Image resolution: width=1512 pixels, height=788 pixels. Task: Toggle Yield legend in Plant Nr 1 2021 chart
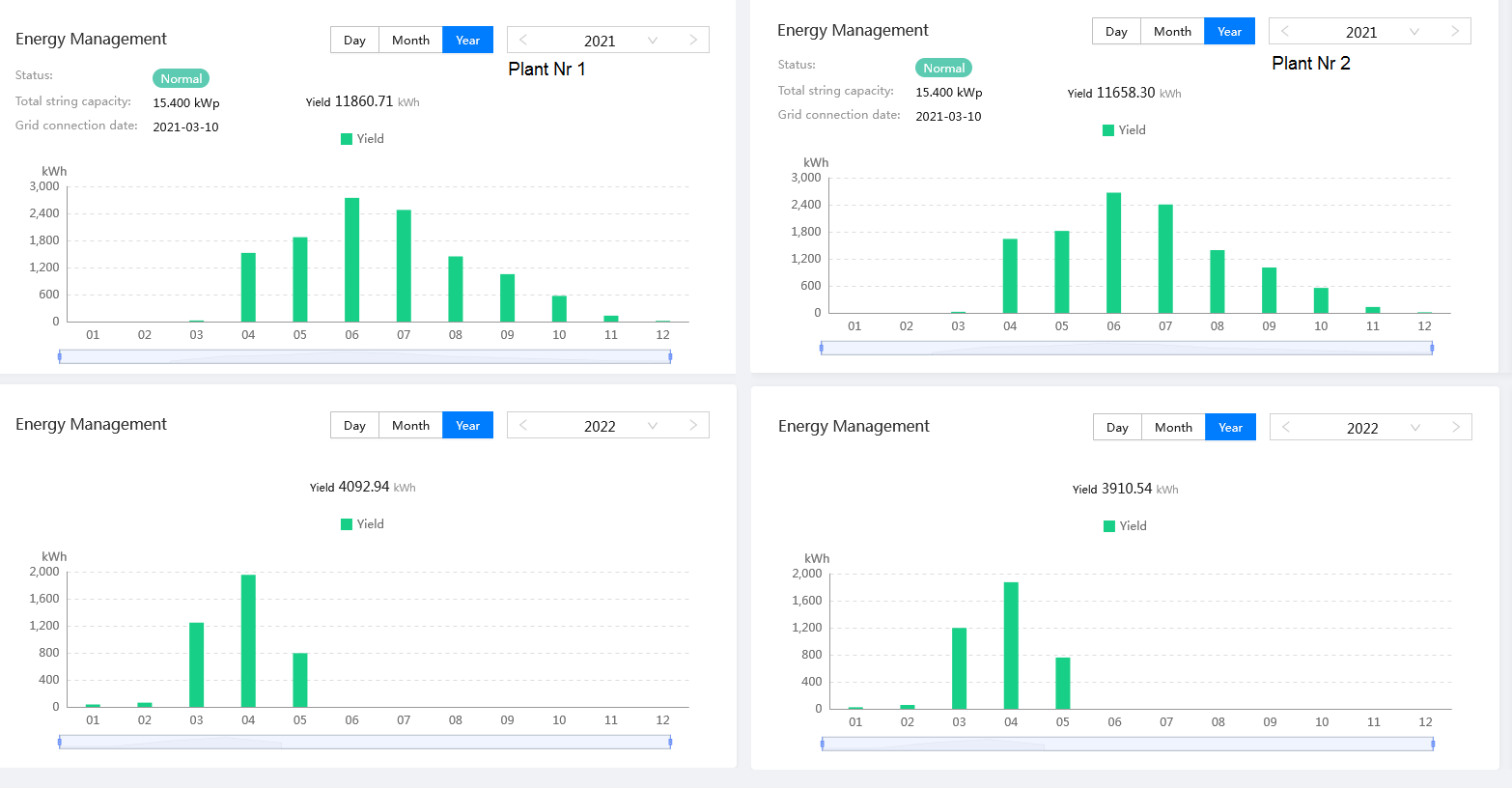pyautogui.click(x=362, y=139)
